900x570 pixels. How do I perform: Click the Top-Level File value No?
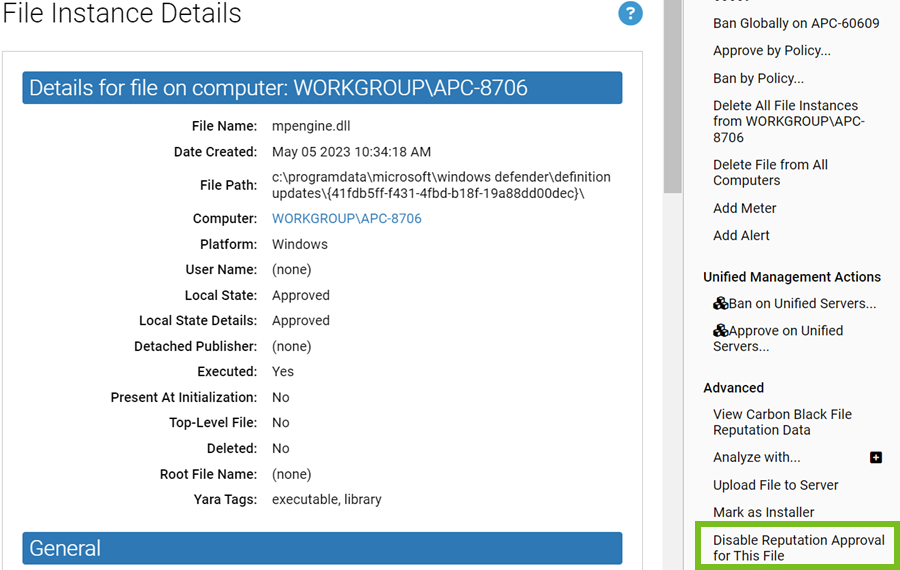tap(281, 423)
